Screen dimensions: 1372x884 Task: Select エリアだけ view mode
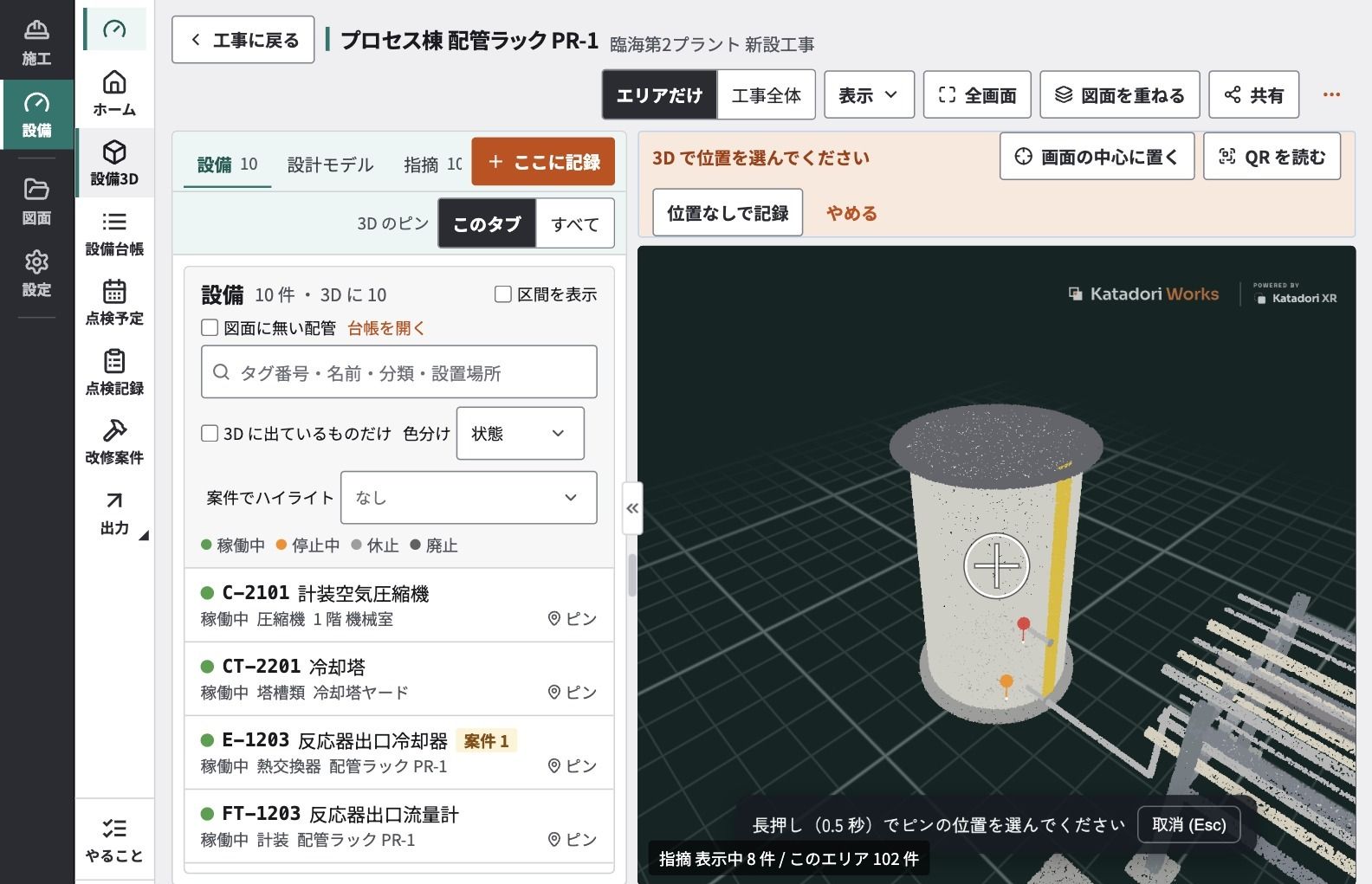point(660,94)
